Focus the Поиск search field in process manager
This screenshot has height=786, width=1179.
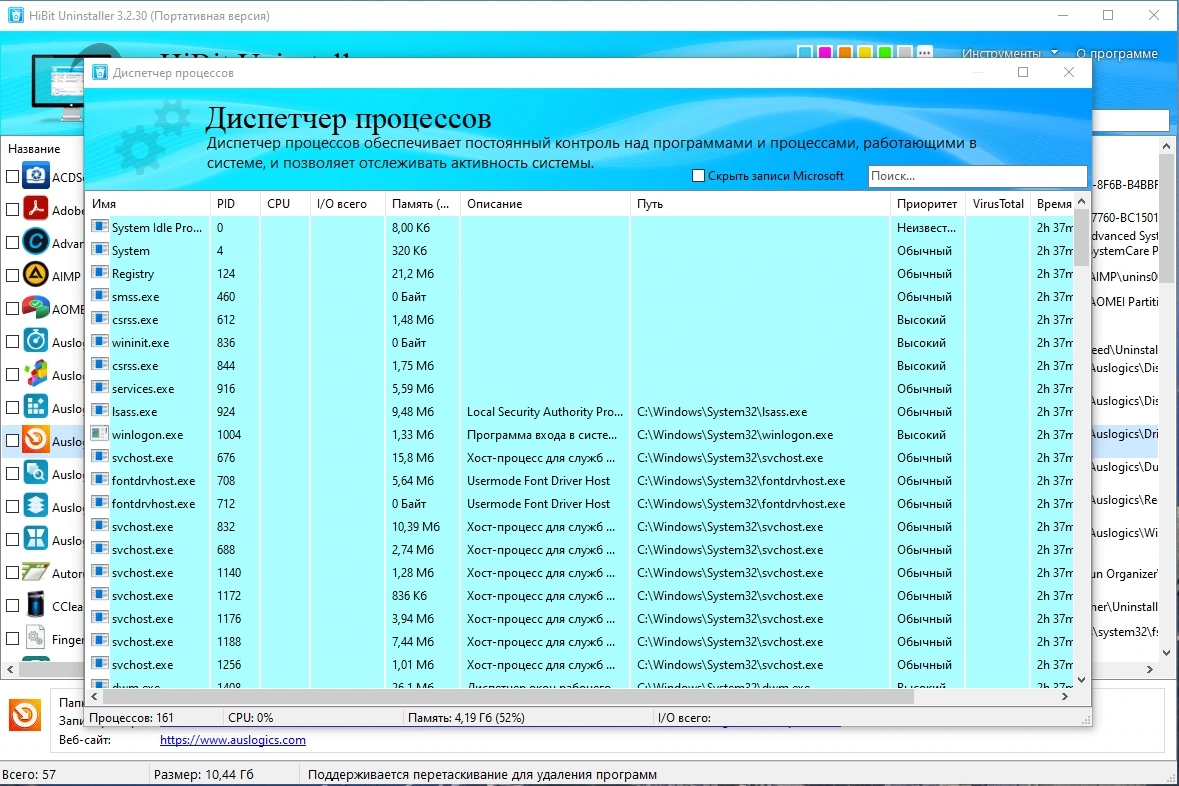[977, 176]
